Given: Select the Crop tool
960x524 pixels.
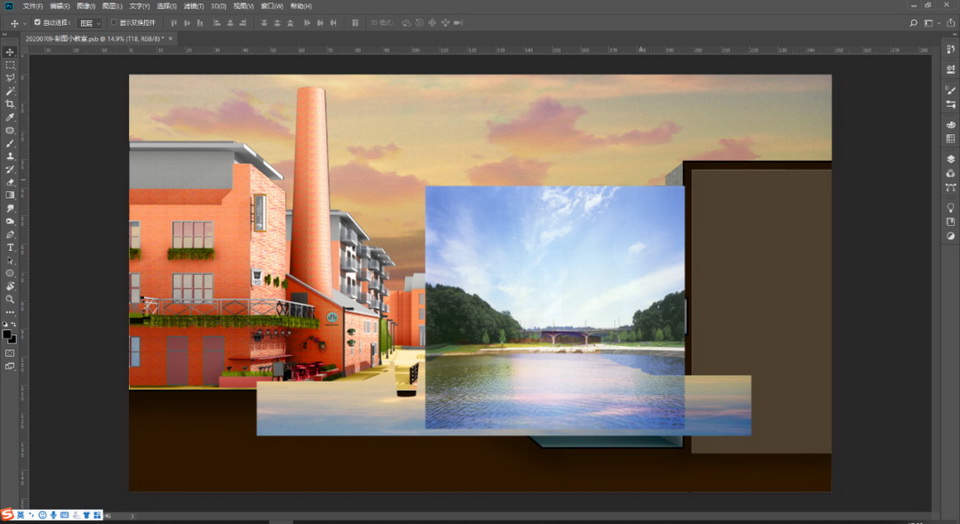Looking at the screenshot, I should pos(10,104).
